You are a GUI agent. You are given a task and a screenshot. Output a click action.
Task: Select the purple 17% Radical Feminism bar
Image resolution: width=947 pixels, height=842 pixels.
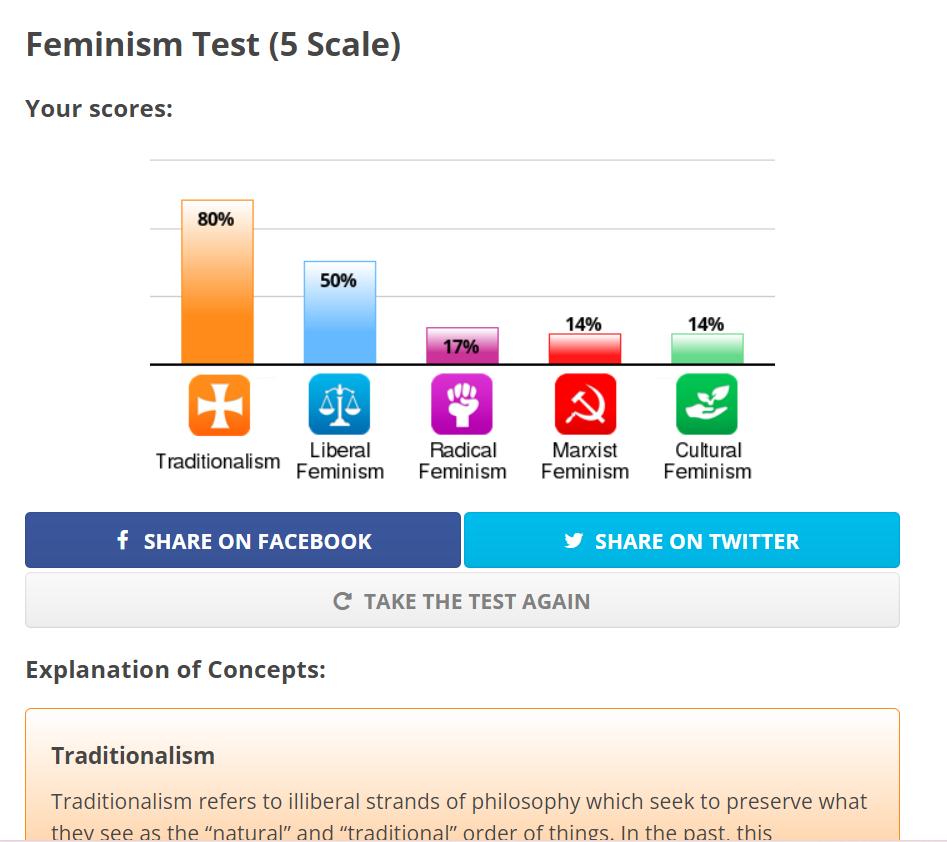(462, 347)
